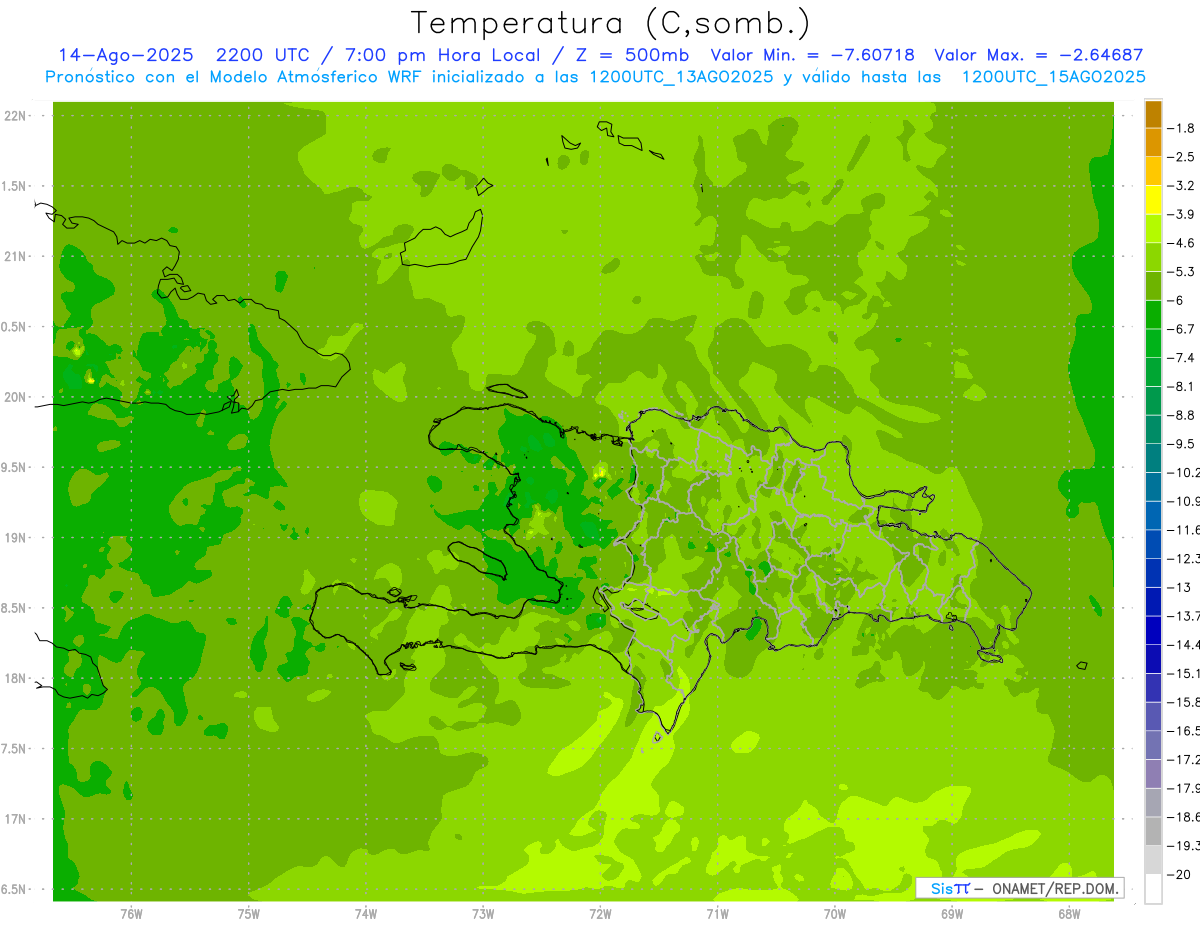This screenshot has height=927, width=1200.
Task: Click the 22N latitude label
Action: coord(15,116)
